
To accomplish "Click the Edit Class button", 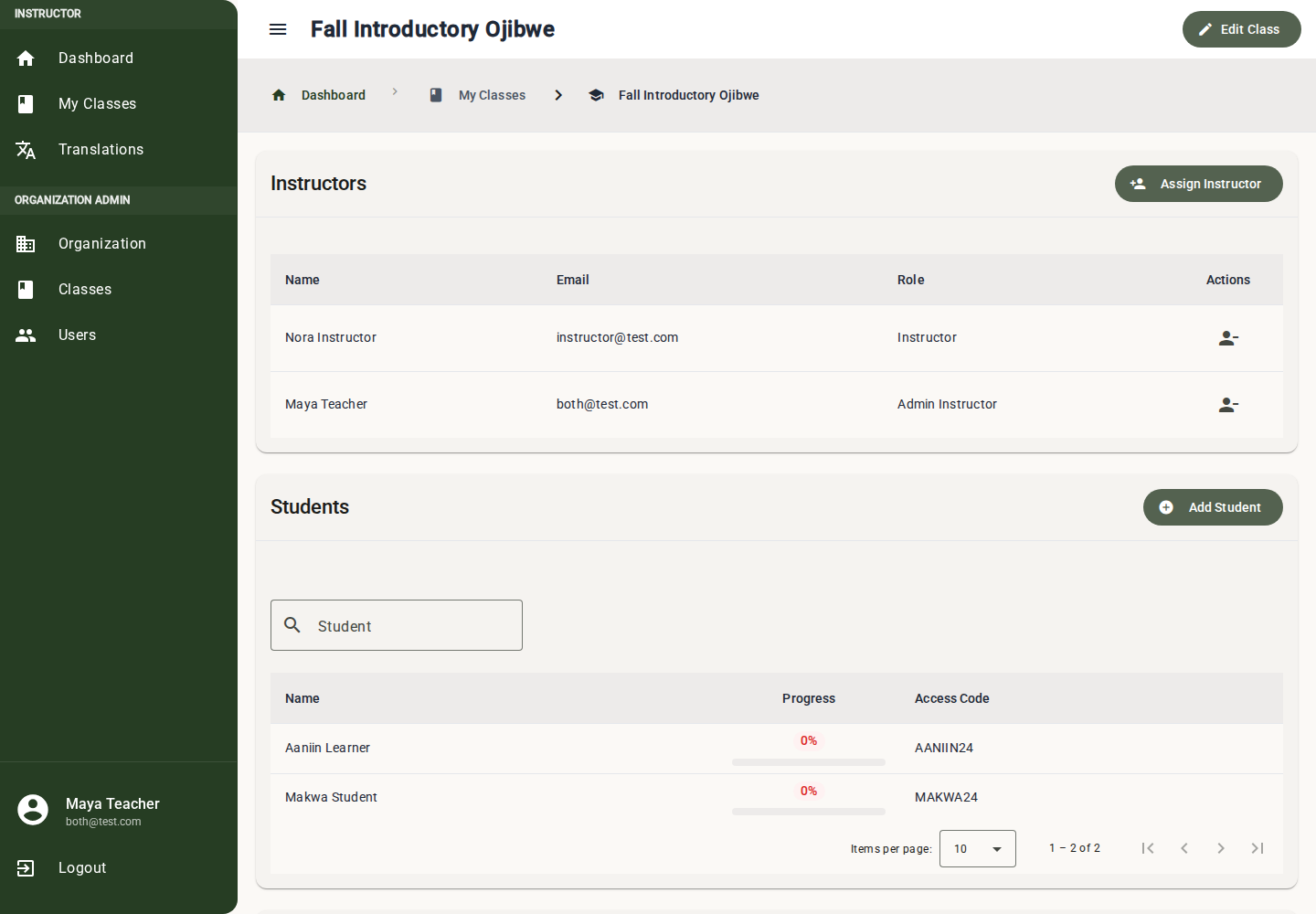I will click(x=1241, y=29).
